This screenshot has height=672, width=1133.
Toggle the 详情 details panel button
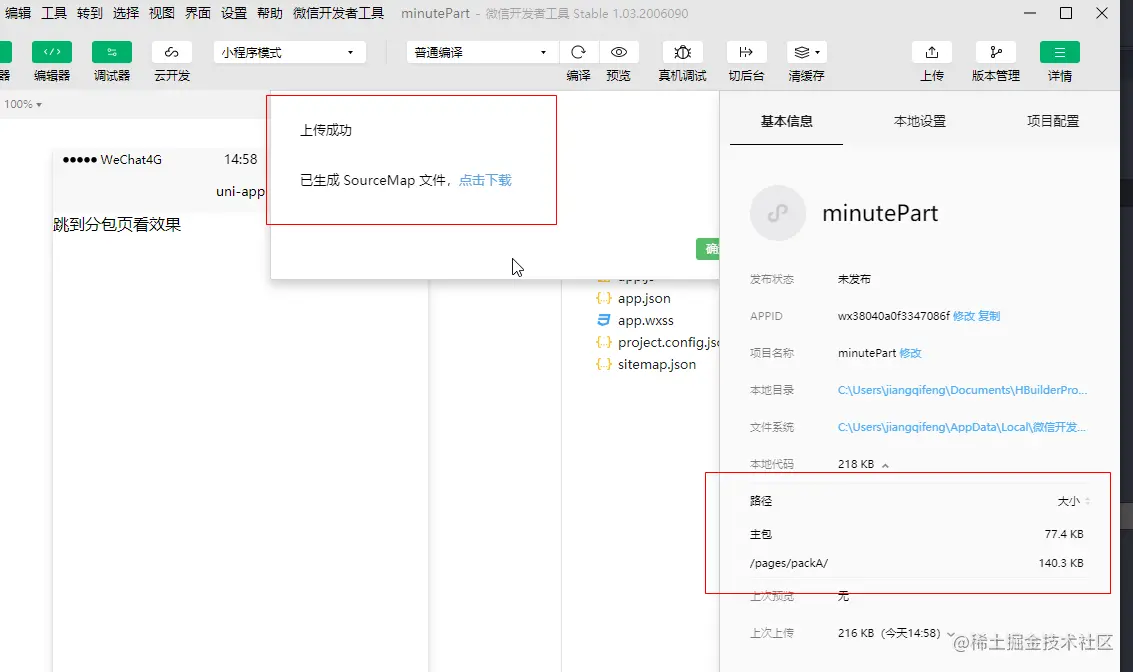[x=1059, y=52]
